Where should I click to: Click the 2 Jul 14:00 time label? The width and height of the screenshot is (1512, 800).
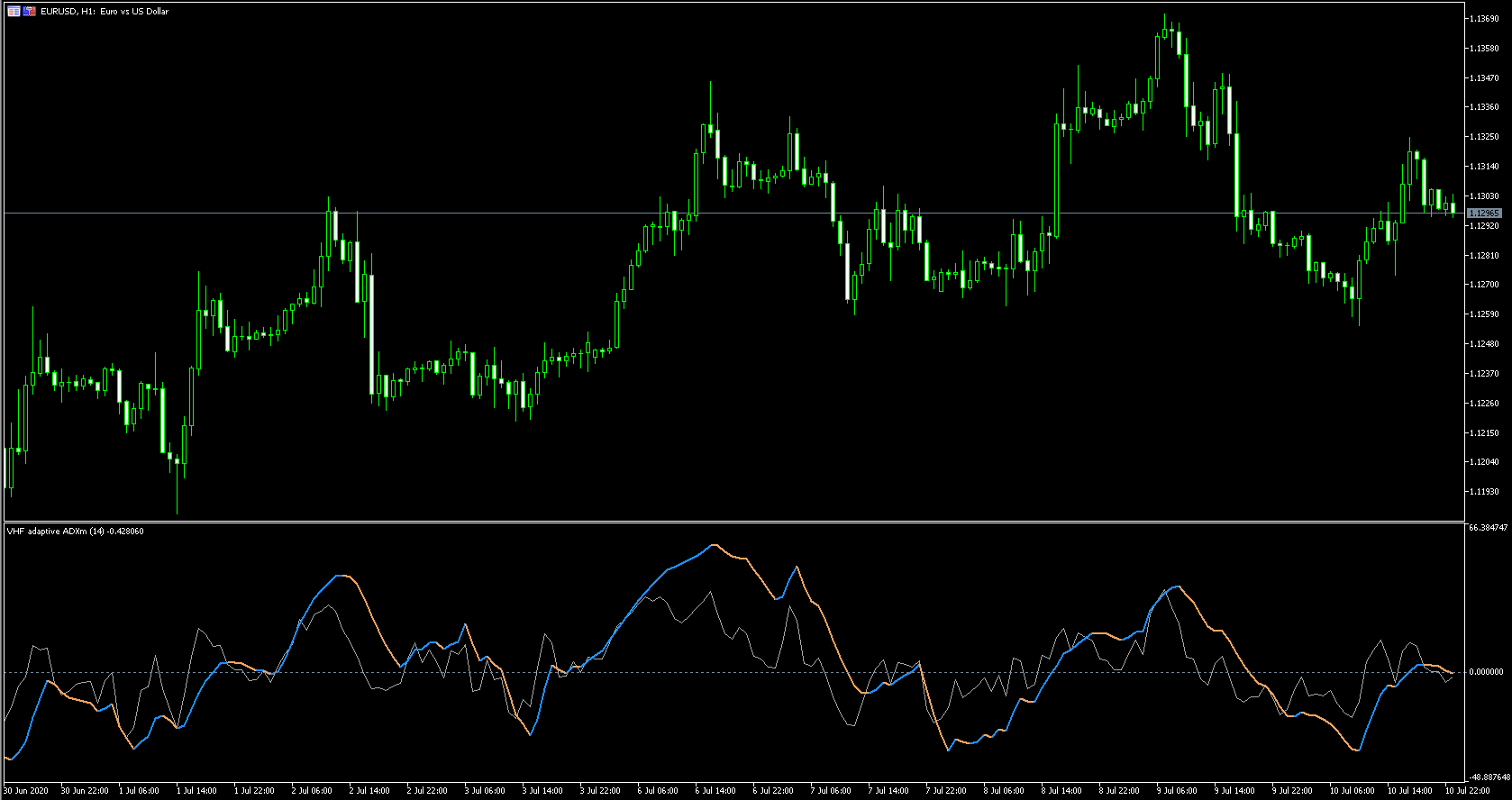pyautogui.click(x=369, y=791)
